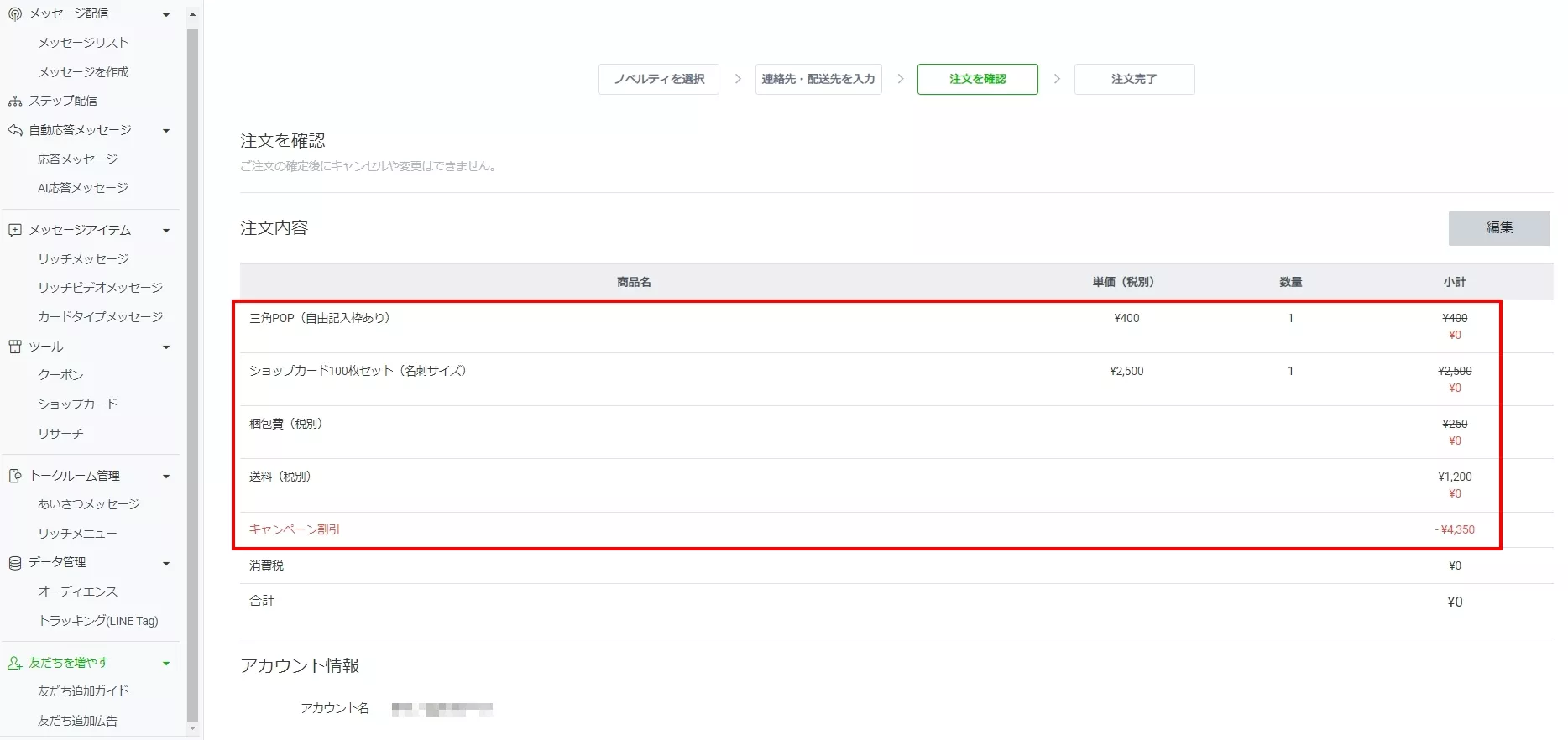Select the 注文完了 step box
The width and height of the screenshot is (1568, 740).
(1134, 79)
